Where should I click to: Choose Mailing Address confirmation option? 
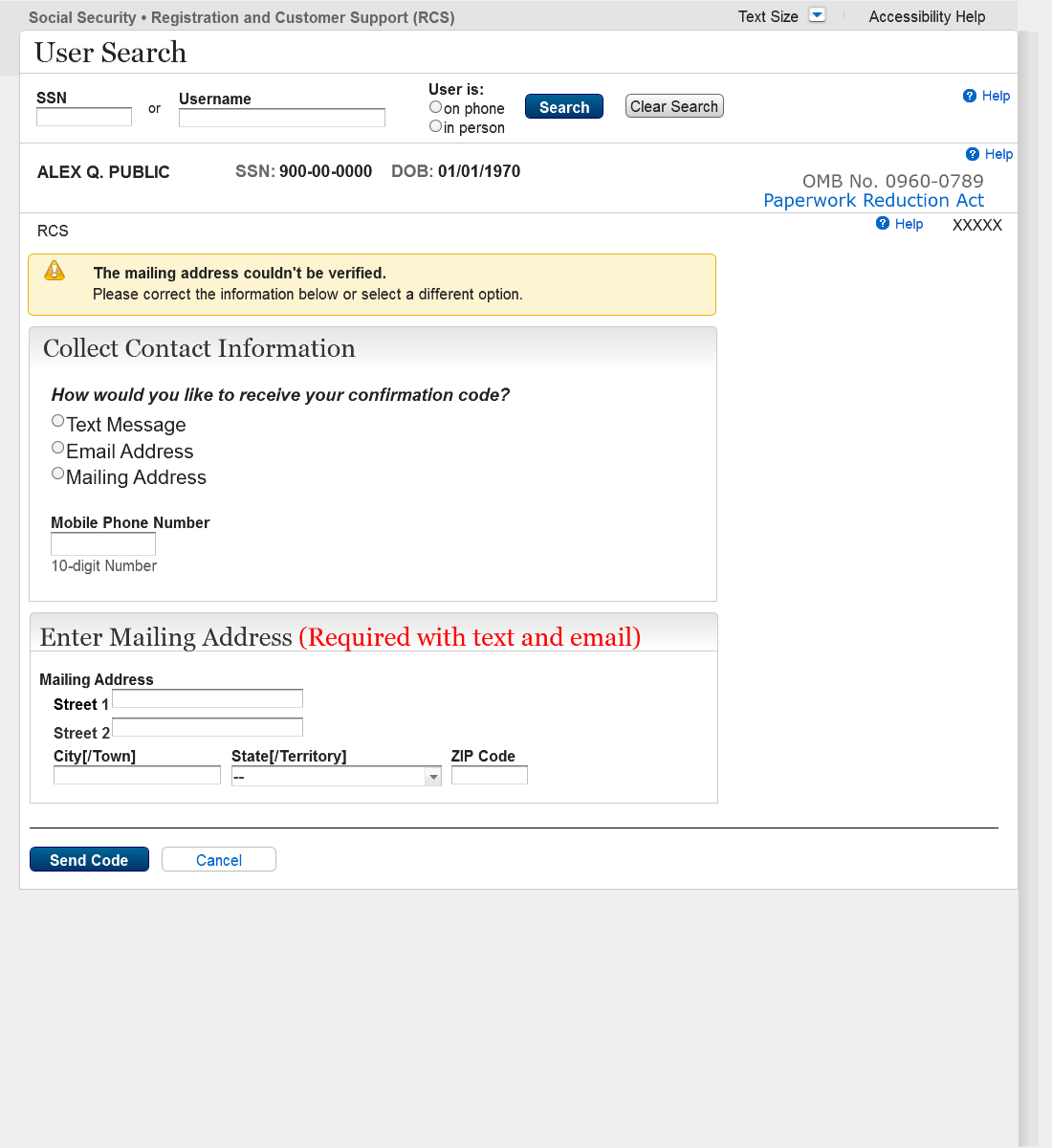(58, 474)
